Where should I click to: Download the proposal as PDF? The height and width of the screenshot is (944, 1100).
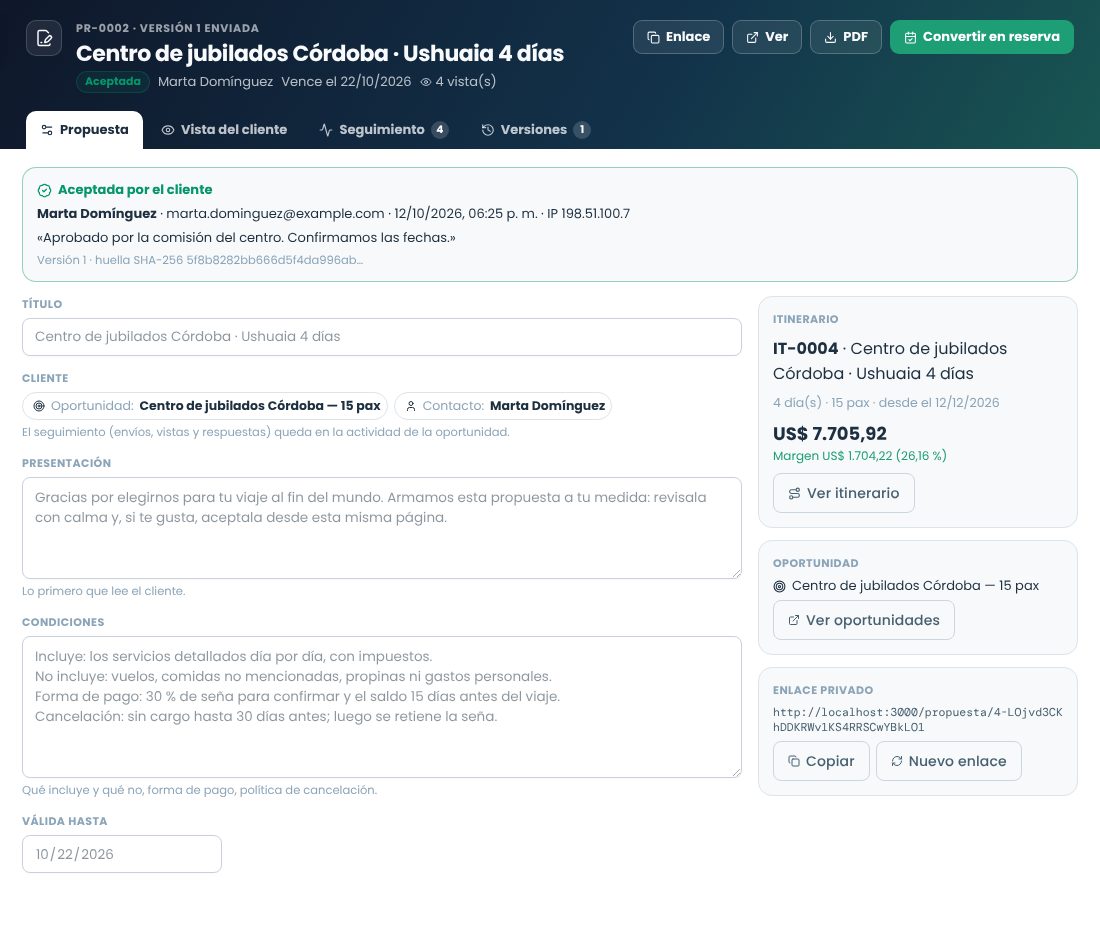845,37
